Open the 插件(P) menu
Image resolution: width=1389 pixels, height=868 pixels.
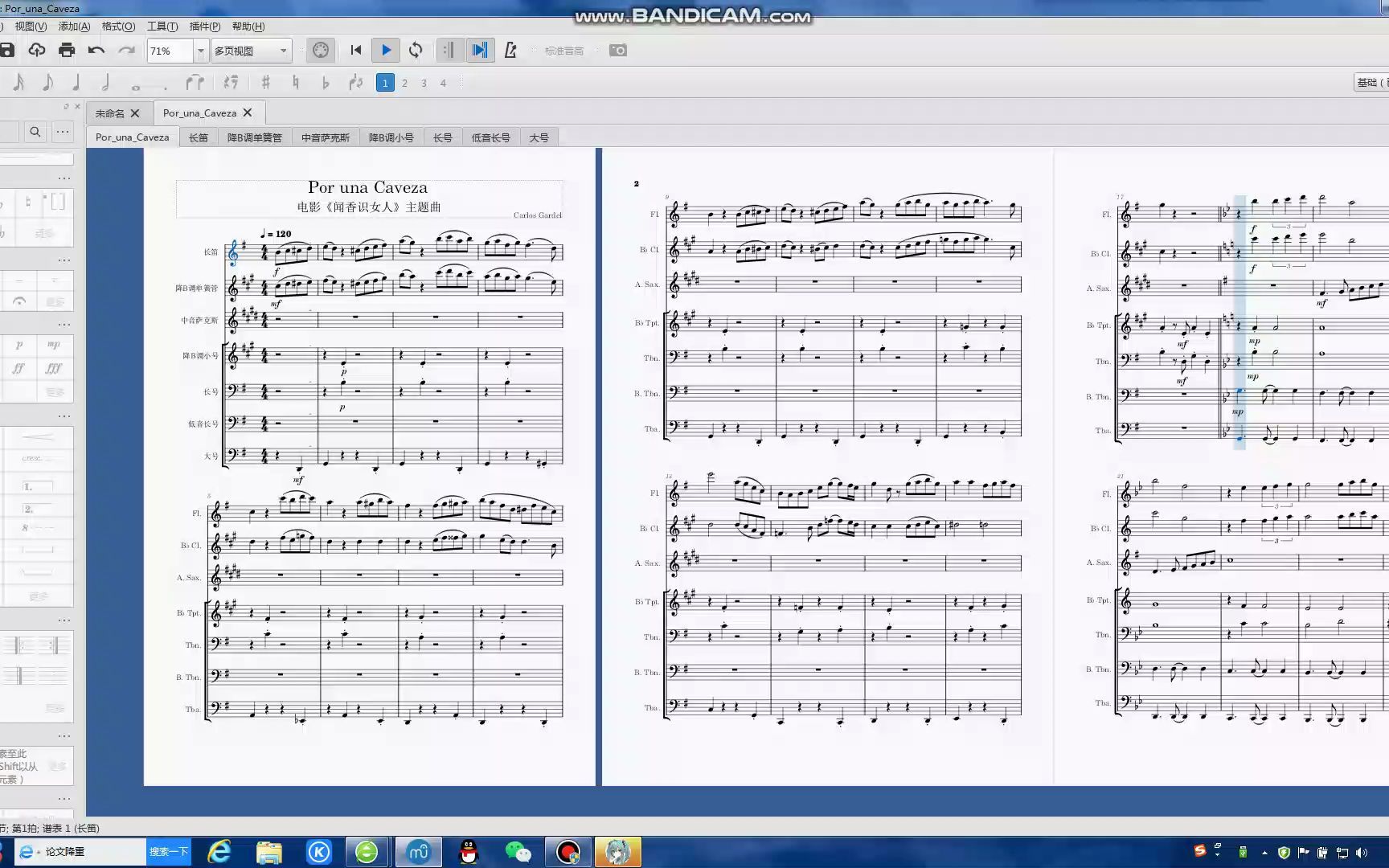pyautogui.click(x=205, y=27)
